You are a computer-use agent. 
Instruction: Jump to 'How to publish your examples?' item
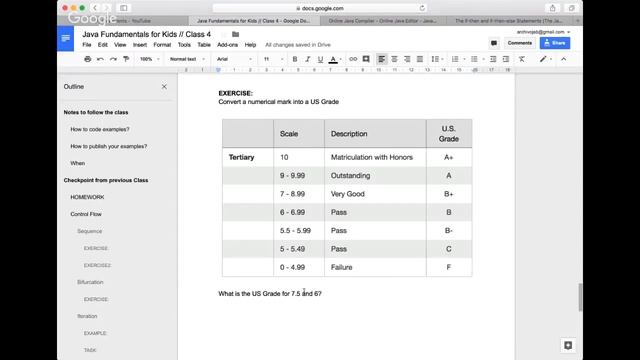109,146
